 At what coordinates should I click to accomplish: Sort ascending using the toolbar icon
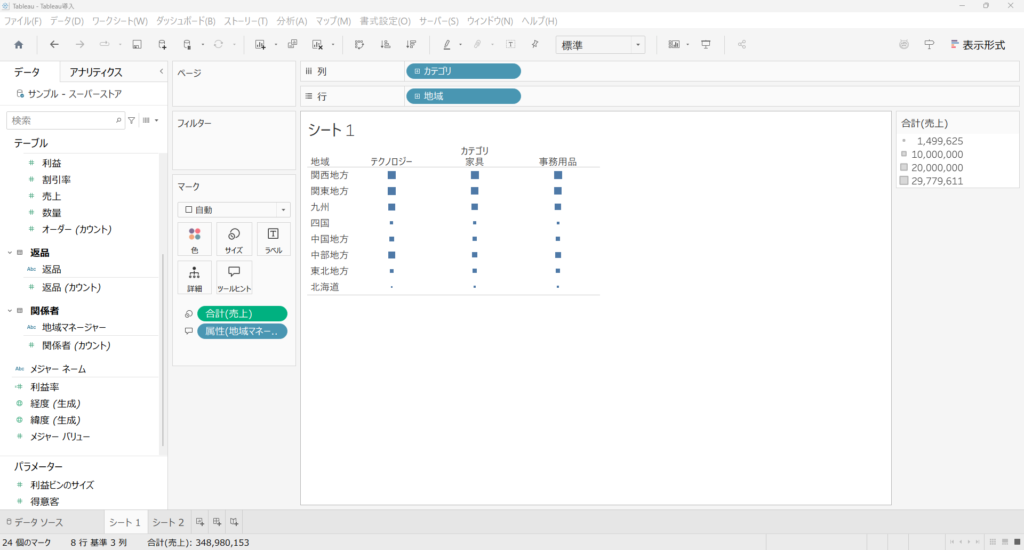pos(385,45)
